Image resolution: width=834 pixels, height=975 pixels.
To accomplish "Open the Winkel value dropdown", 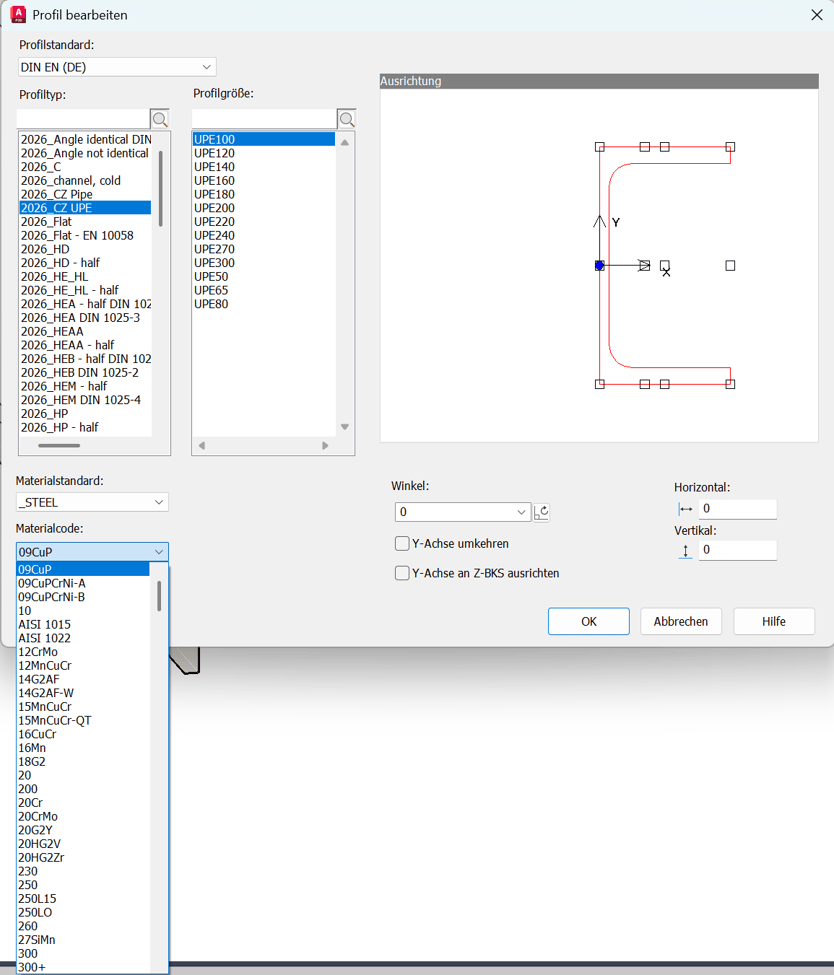I will 520,509.
